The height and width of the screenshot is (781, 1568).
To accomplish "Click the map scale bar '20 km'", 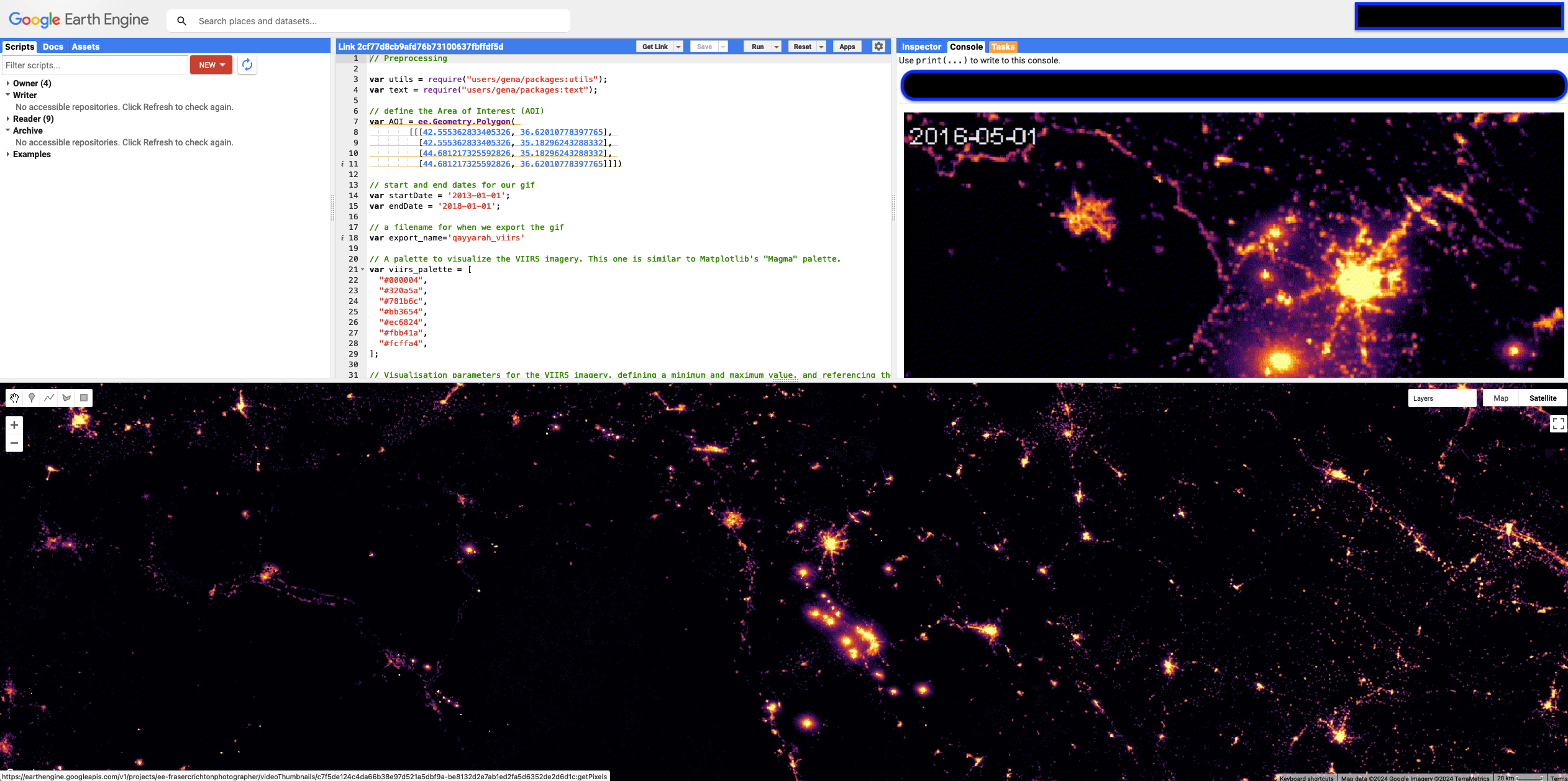I will [1521, 777].
